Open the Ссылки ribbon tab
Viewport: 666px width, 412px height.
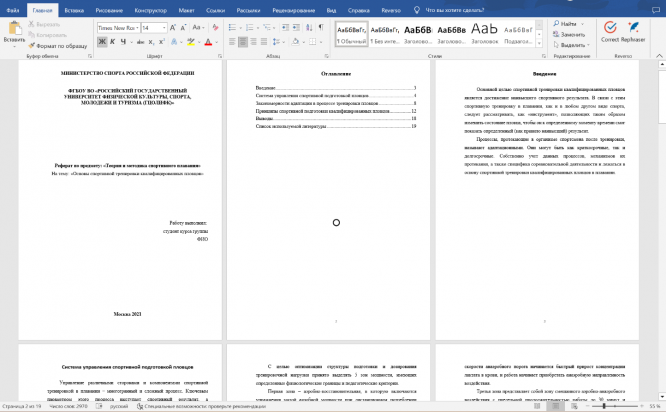(215, 10)
